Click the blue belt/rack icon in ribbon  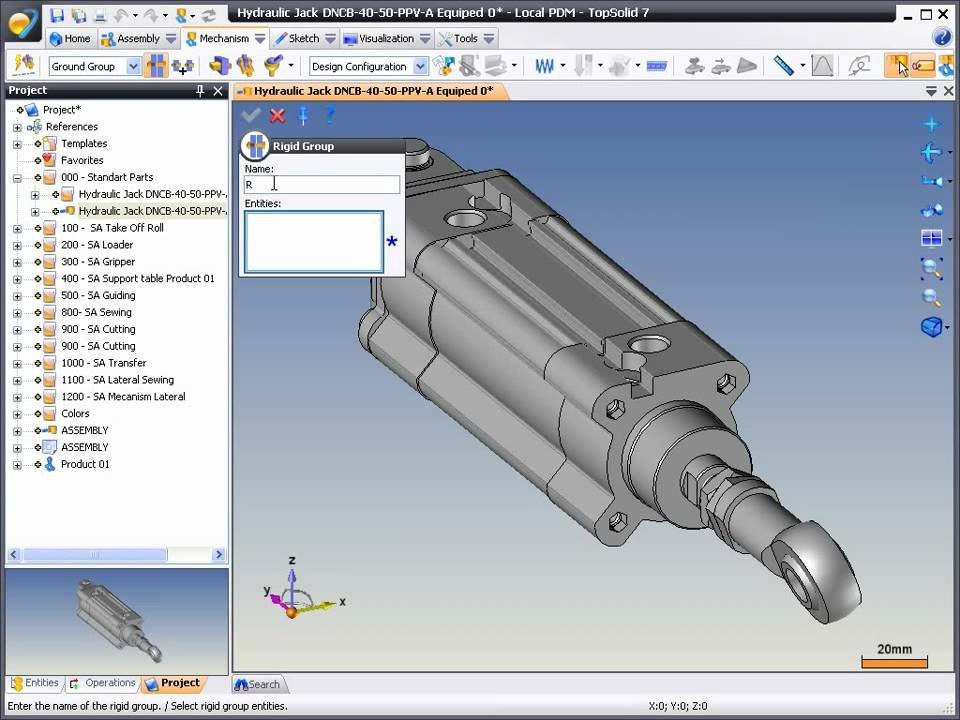656,66
